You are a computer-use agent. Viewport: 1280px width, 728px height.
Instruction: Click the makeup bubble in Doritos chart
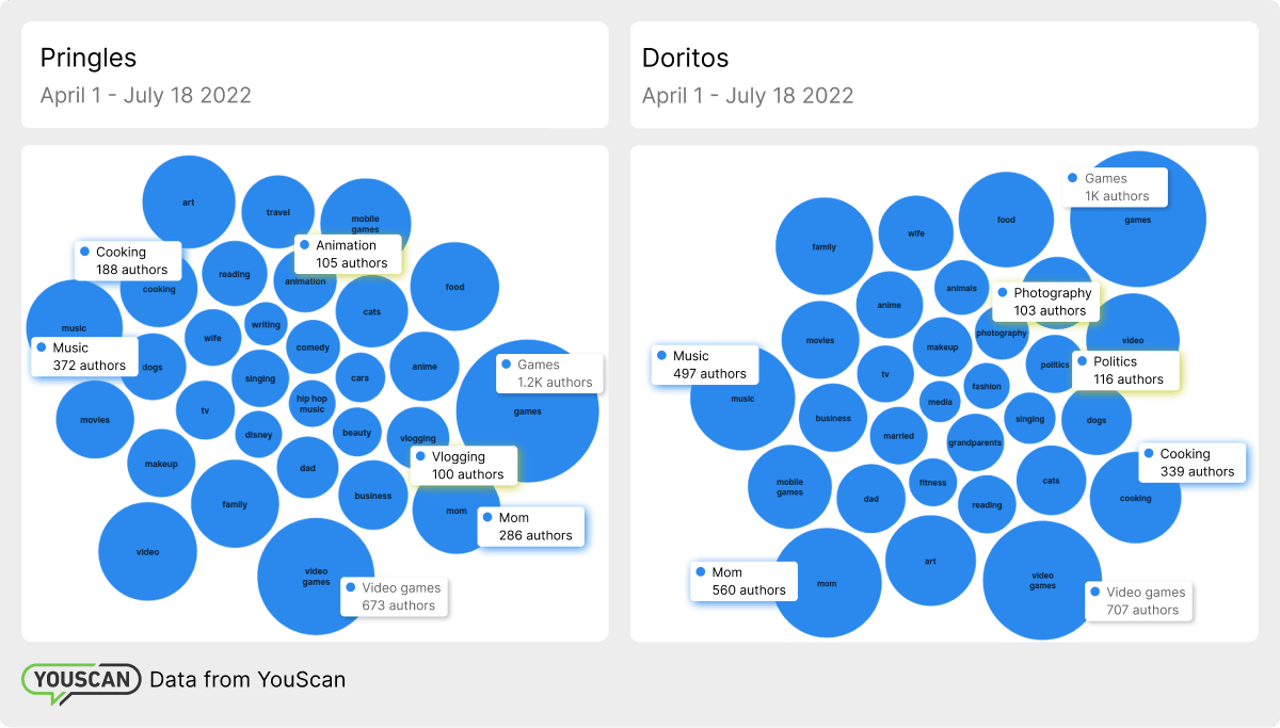[x=942, y=347]
